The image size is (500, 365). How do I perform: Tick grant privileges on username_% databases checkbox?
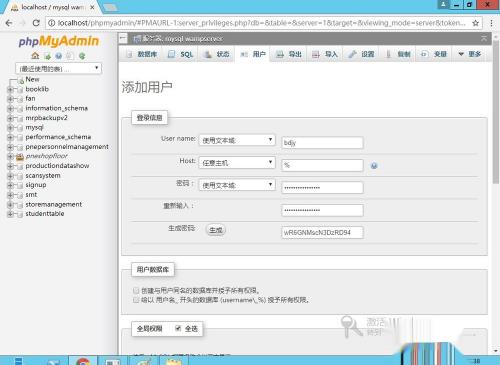pyautogui.click(x=136, y=300)
